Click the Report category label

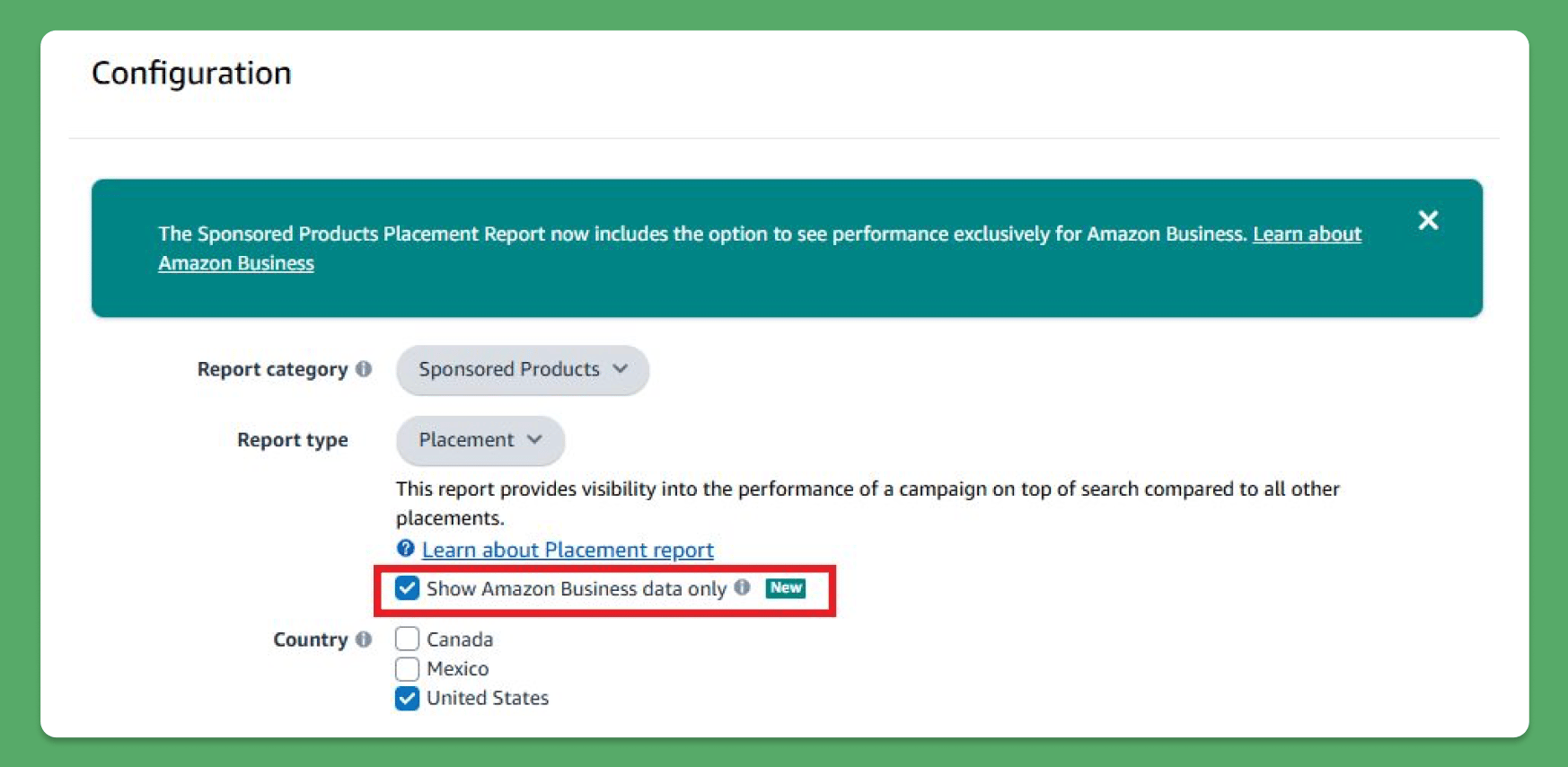(272, 370)
